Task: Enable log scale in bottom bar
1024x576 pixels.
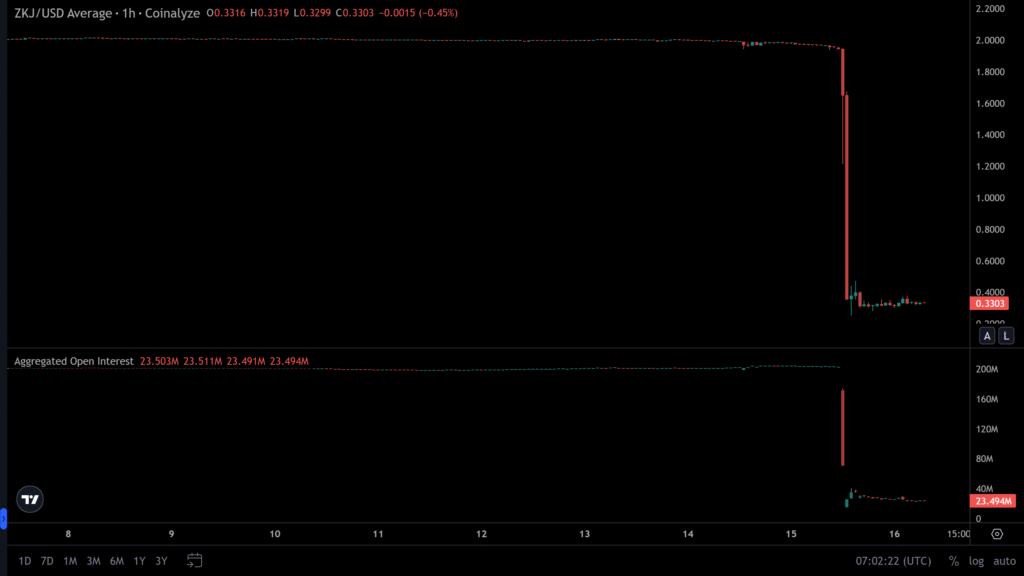Action: tap(976, 561)
